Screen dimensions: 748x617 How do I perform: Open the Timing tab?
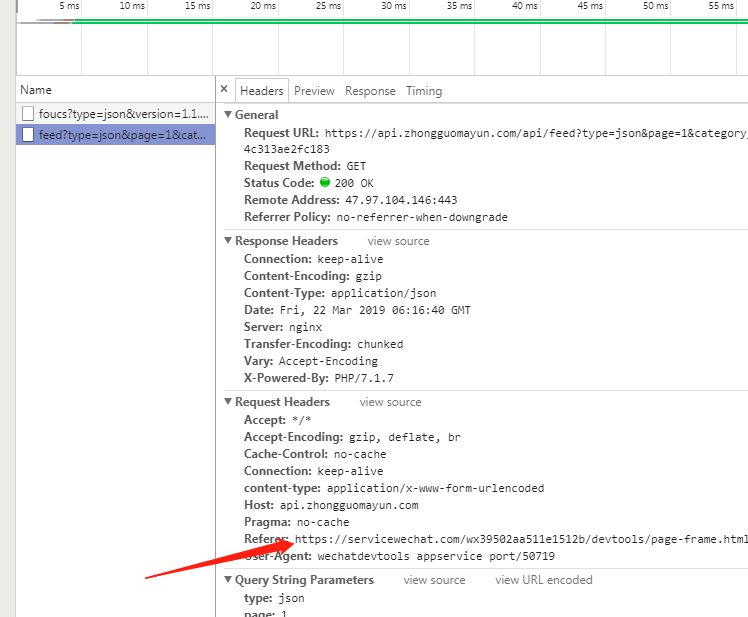pyautogui.click(x=423, y=91)
